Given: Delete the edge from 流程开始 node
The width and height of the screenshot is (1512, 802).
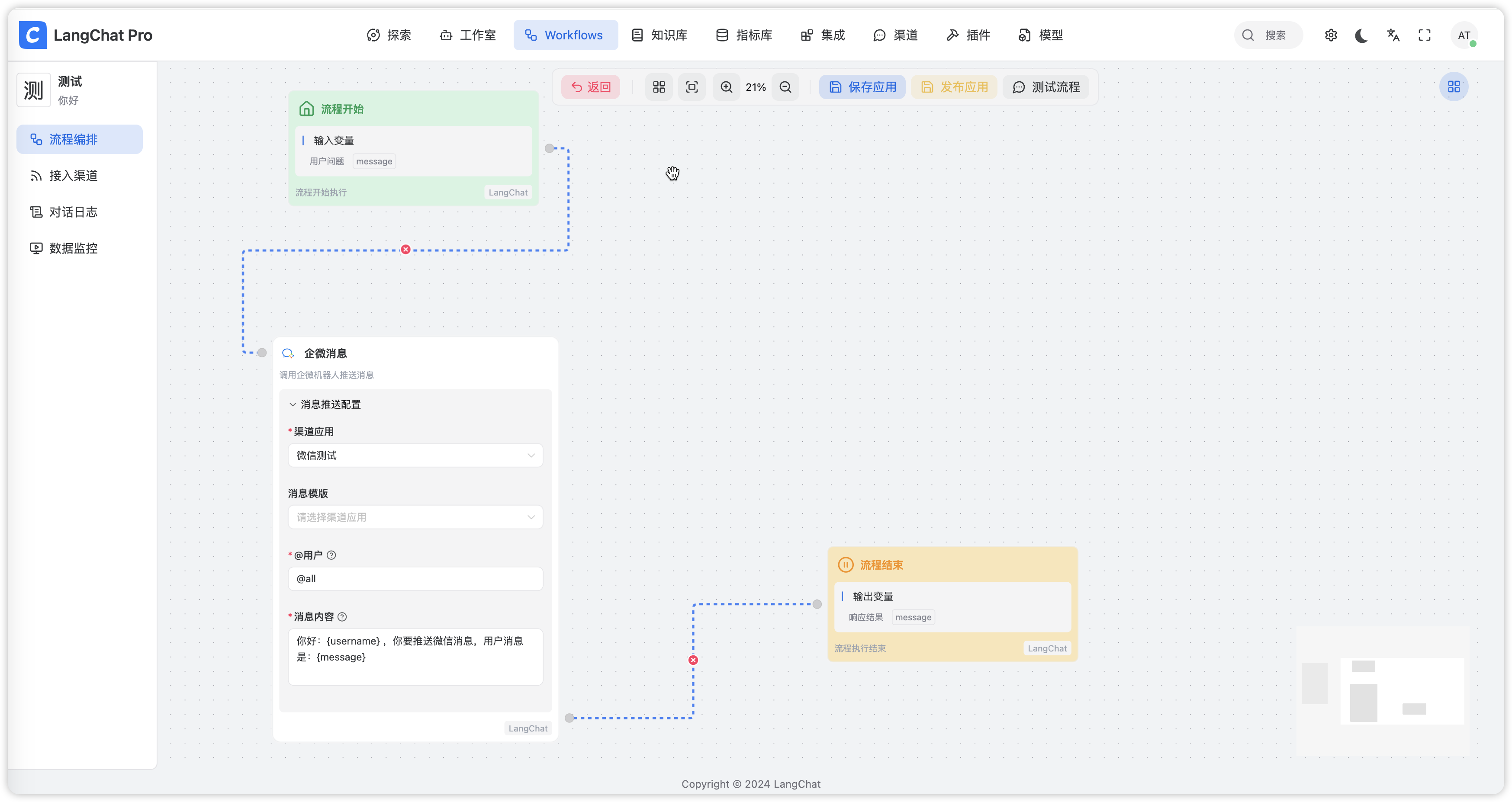Looking at the screenshot, I should [x=405, y=250].
